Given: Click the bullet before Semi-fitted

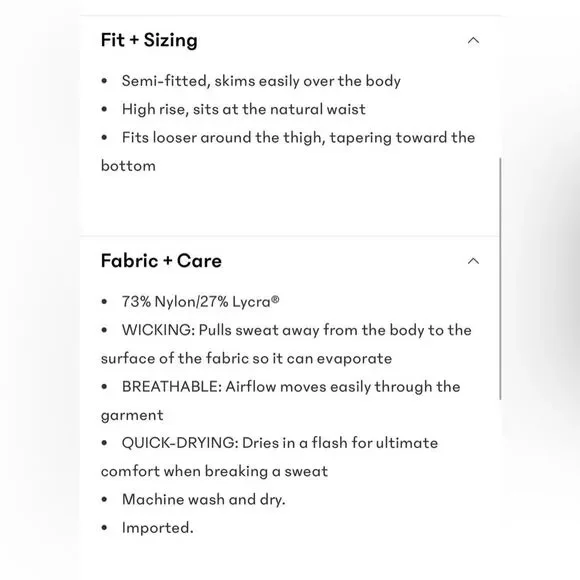Looking at the screenshot, I should (104, 81).
